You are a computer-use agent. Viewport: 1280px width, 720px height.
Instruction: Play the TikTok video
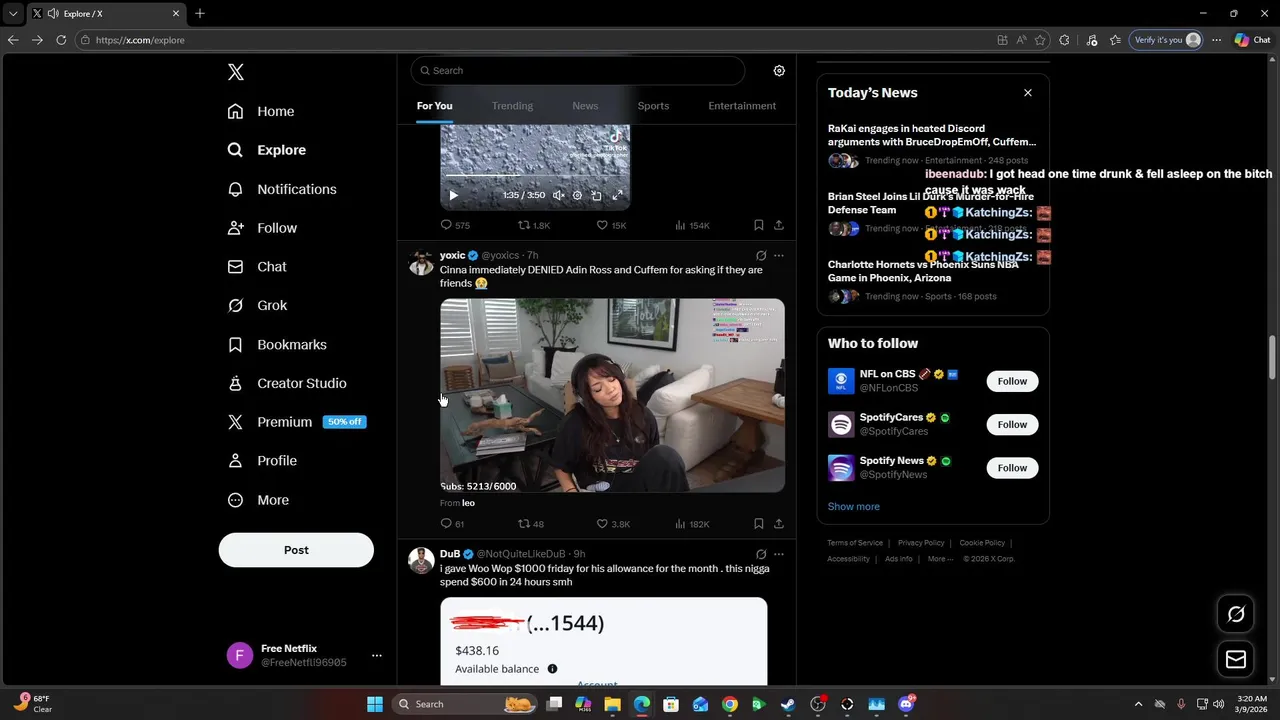tap(452, 196)
